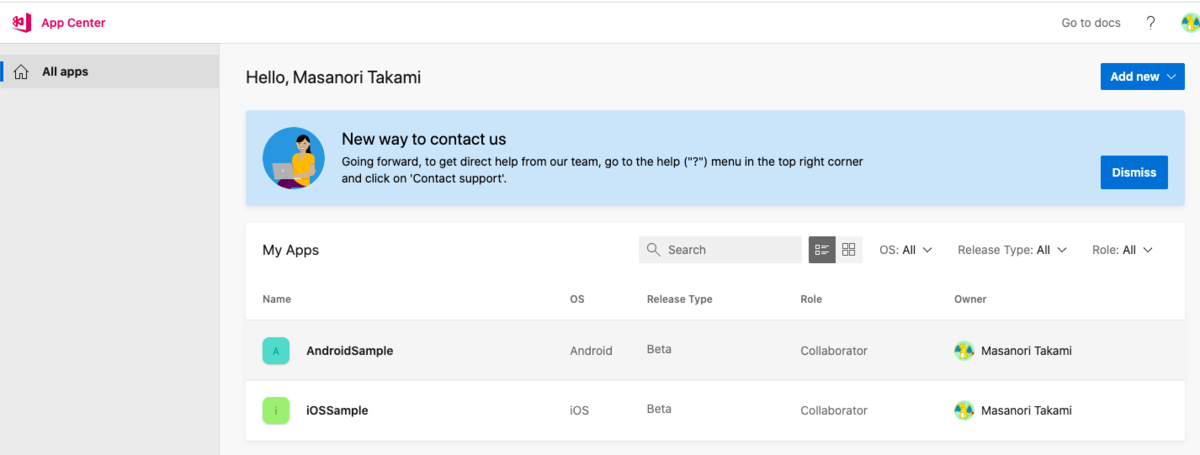Dismiss the contact us banner
Viewport: 1200px width, 455px height.
1134,172
